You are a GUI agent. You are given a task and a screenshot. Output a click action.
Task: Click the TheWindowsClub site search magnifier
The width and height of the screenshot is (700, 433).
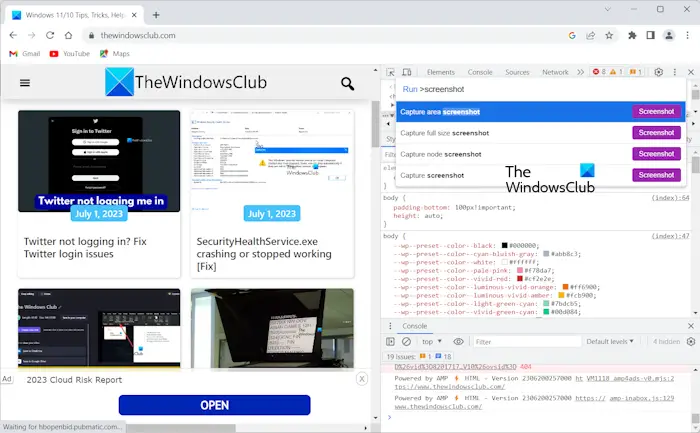(x=347, y=83)
